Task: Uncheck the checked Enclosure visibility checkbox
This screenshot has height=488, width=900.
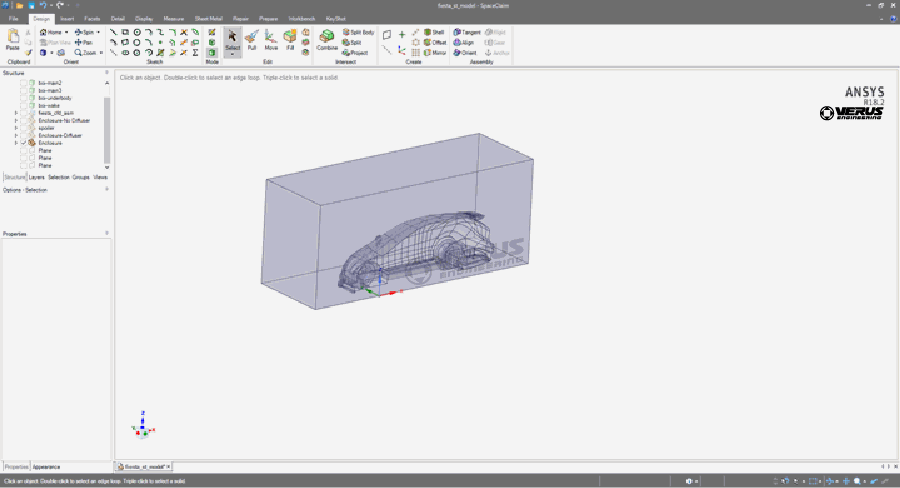Action: [x=24, y=142]
